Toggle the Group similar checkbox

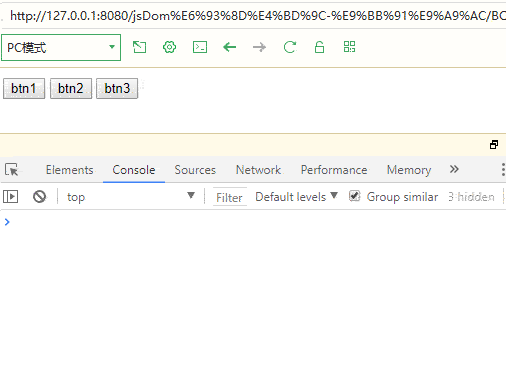coord(354,196)
